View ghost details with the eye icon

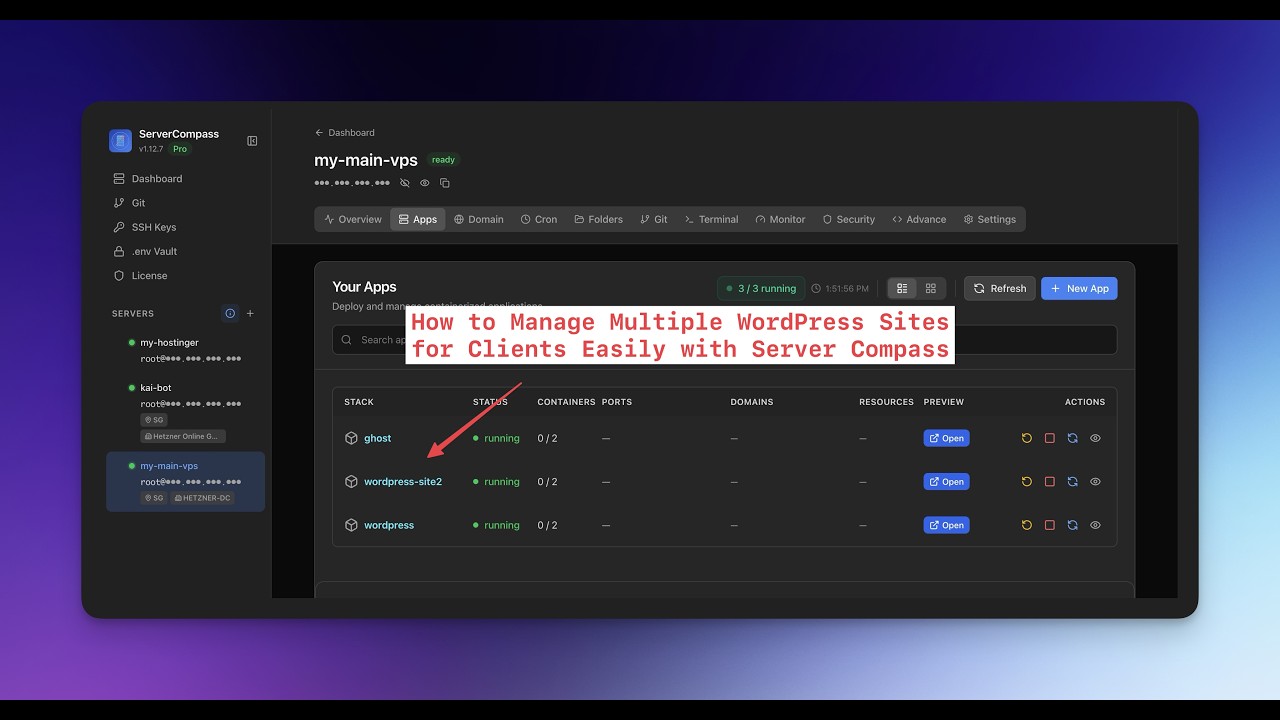pos(1095,438)
